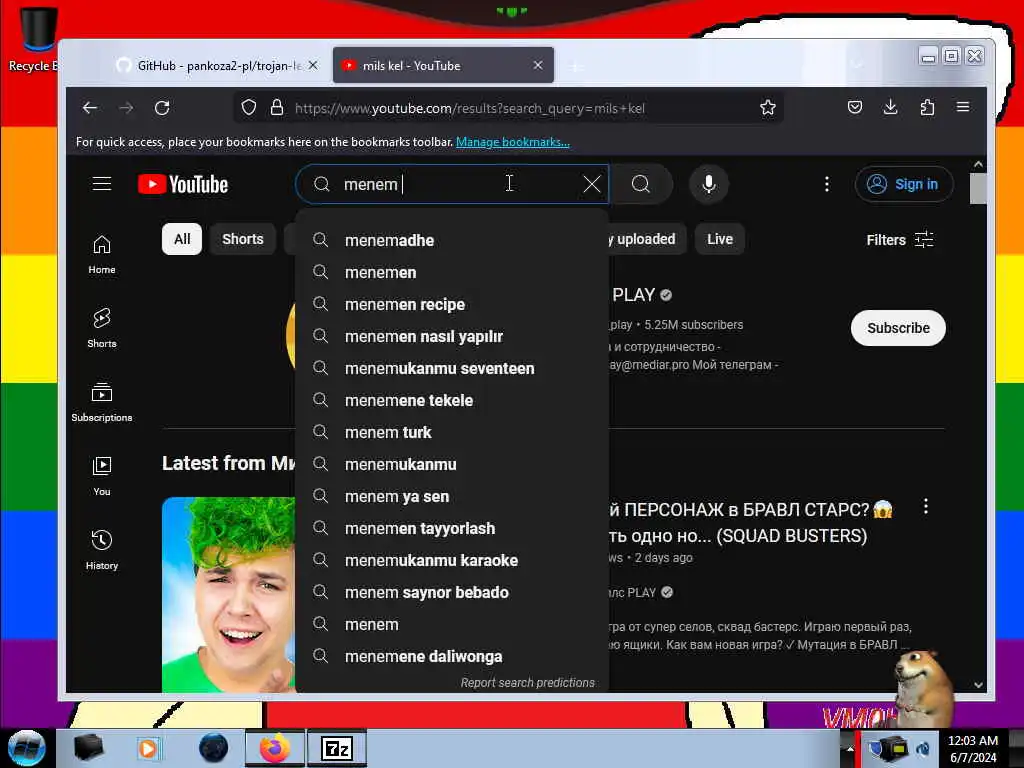The width and height of the screenshot is (1024, 768).
Task: Open Shorts in the YouTube sidebar
Action: (102, 328)
